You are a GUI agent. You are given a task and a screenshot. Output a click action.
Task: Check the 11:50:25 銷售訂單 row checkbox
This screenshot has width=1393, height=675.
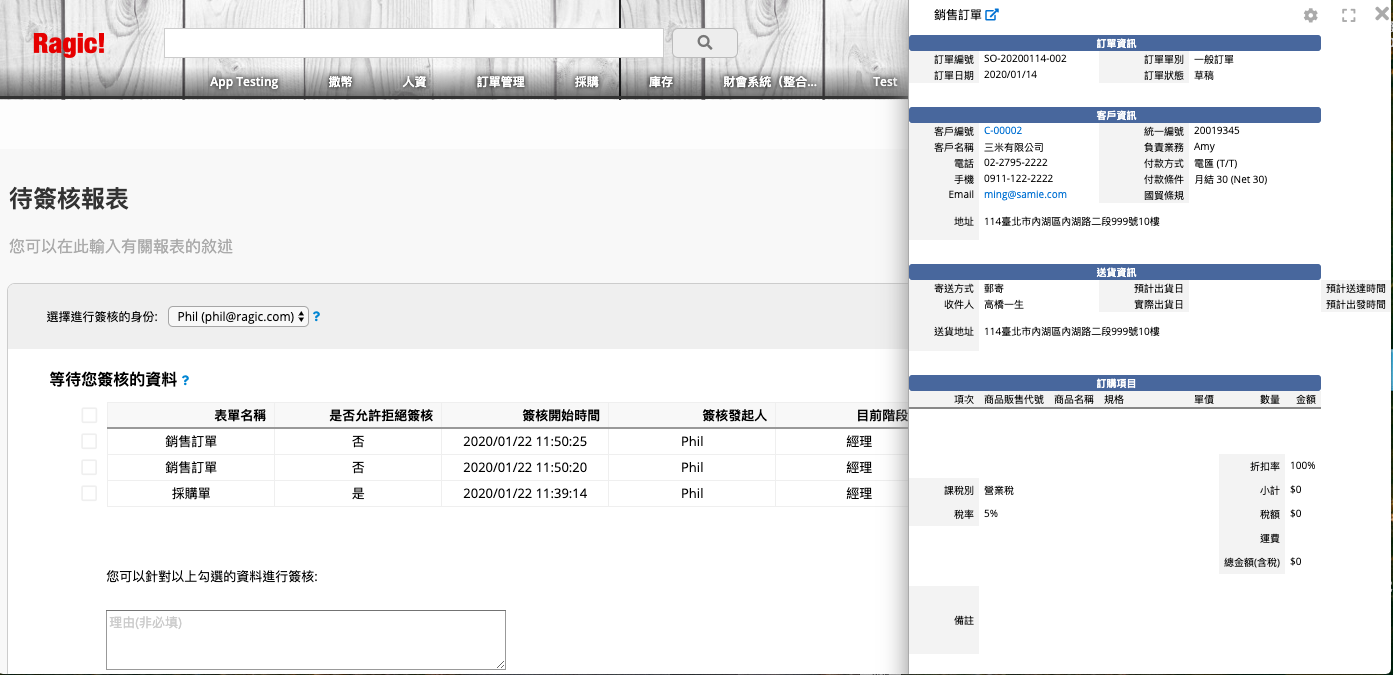click(89, 441)
